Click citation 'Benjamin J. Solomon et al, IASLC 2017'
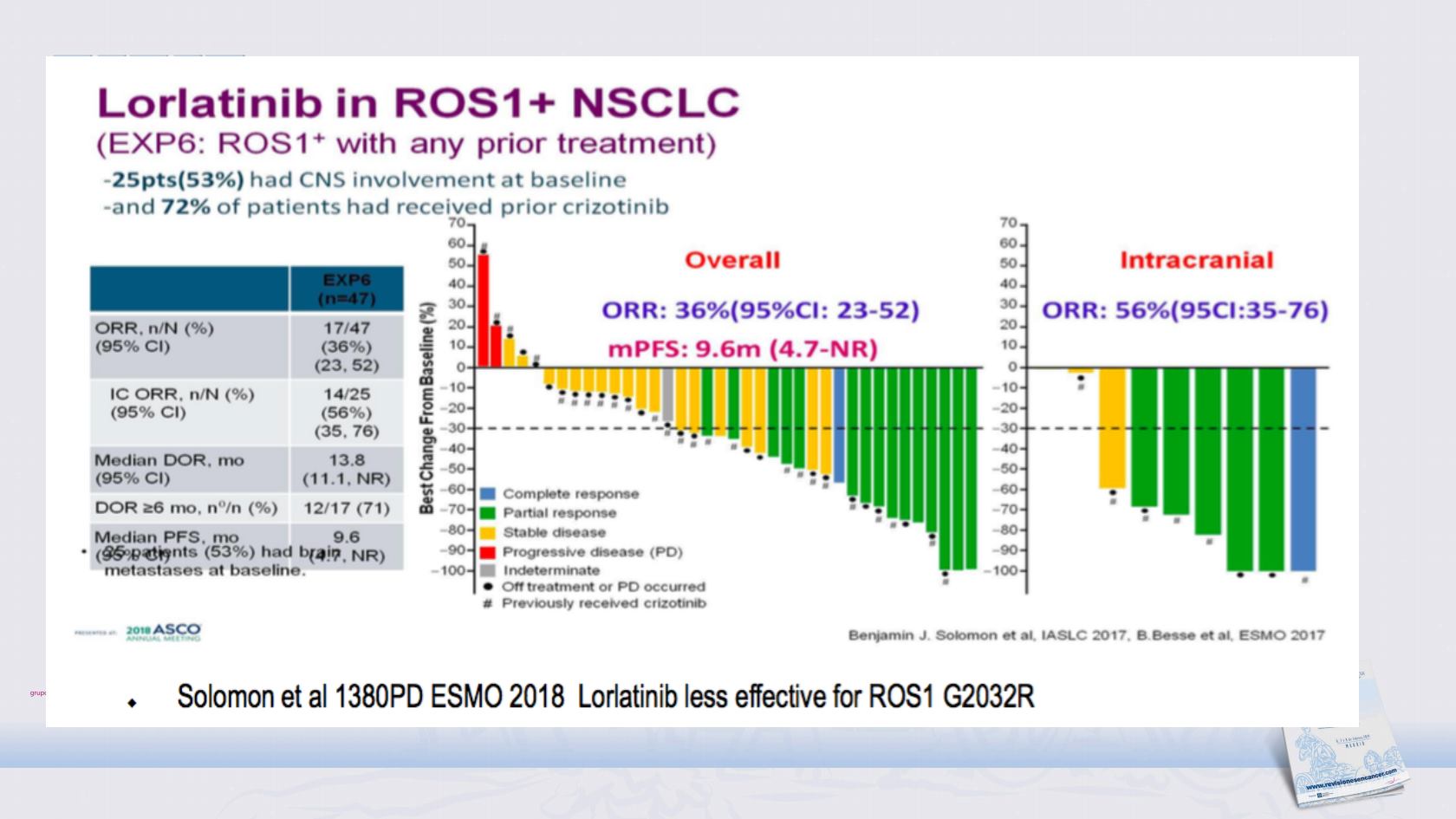Image resolution: width=1456 pixels, height=819 pixels. tap(988, 635)
